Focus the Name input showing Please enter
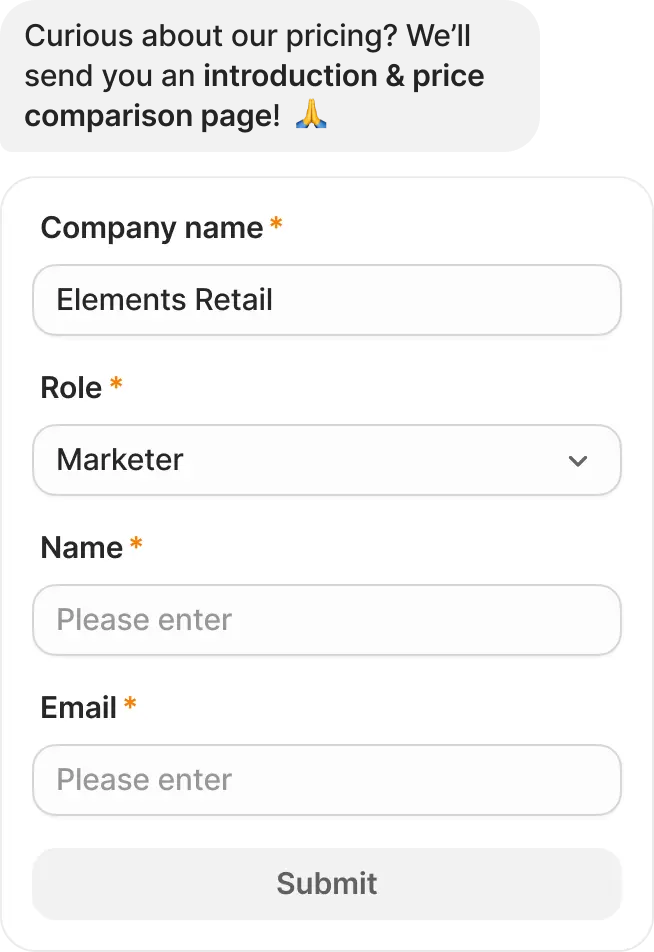 click(327, 620)
